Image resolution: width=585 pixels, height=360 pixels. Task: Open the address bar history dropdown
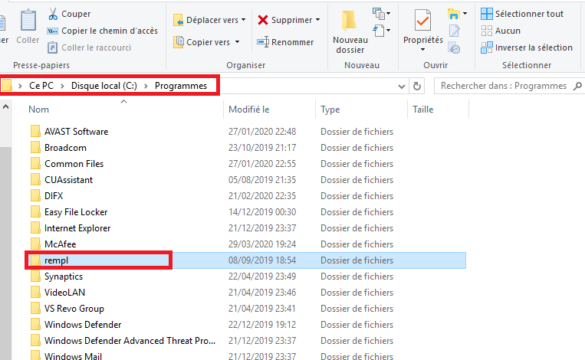tap(401, 87)
